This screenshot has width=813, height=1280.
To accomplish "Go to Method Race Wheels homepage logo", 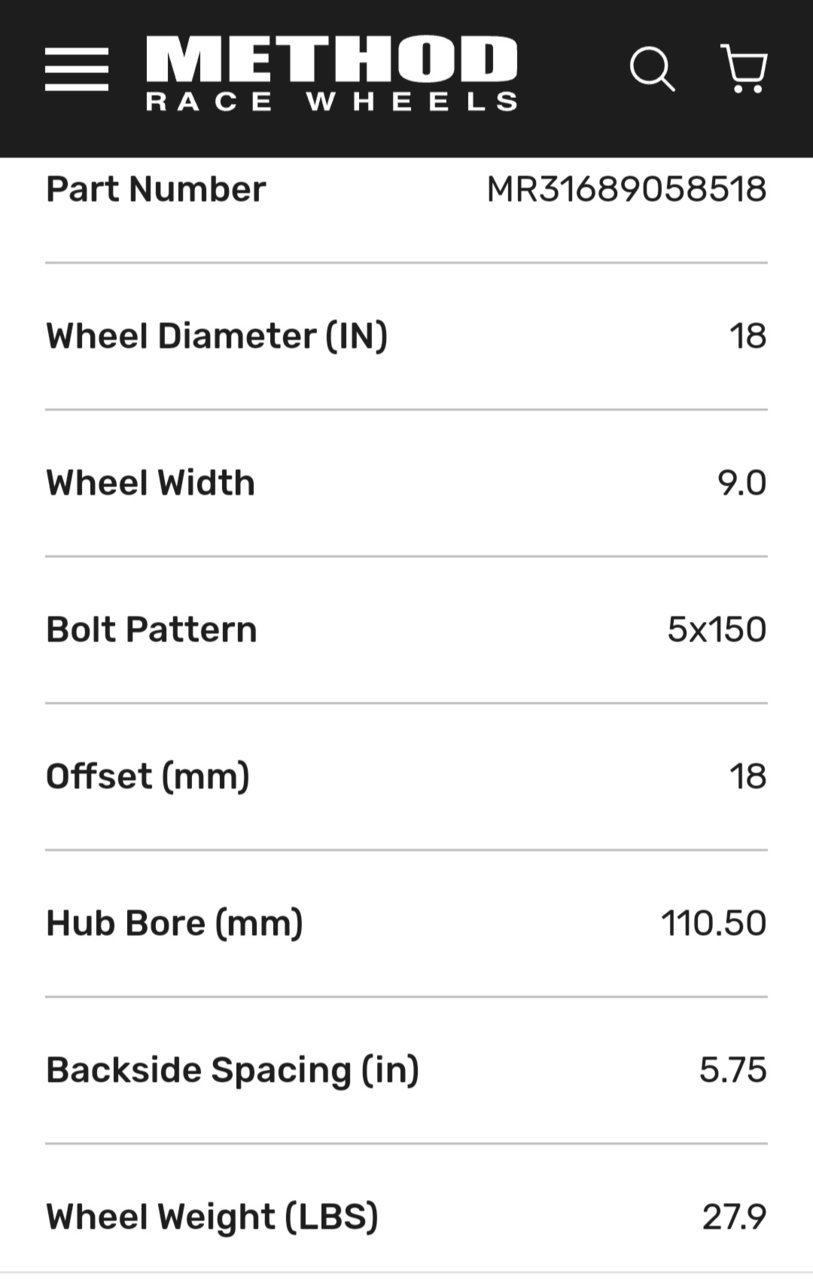I will 332,73.
